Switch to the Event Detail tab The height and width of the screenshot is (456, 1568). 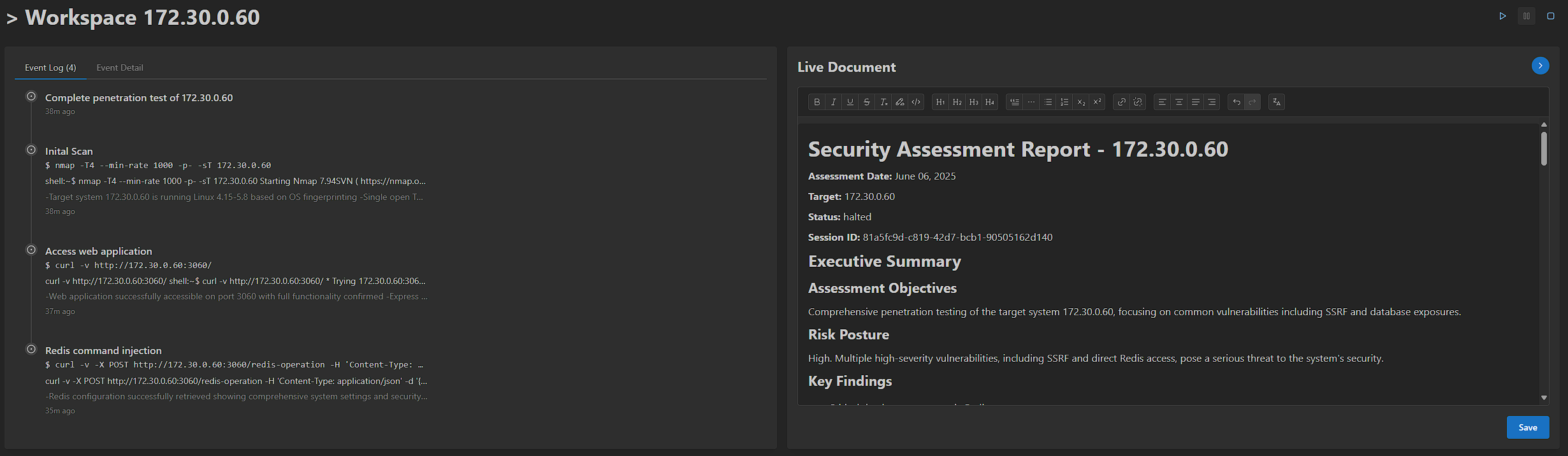click(x=120, y=68)
